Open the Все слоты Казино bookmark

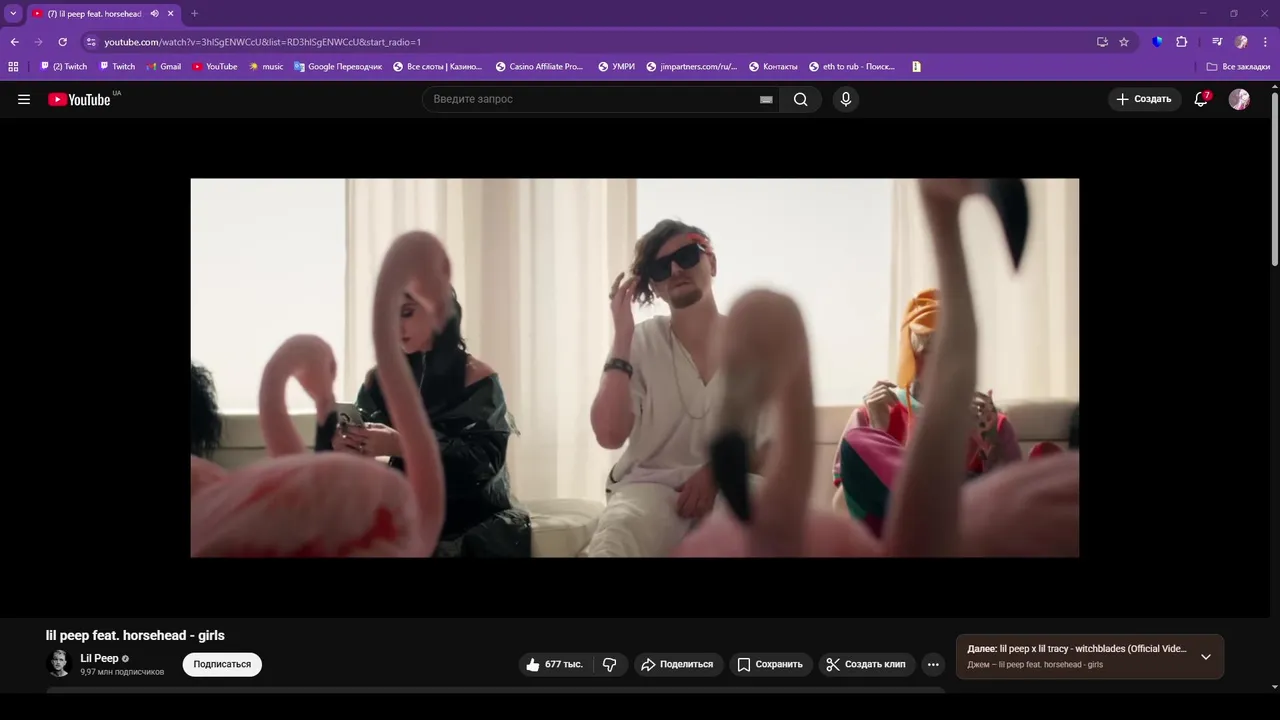coord(437,67)
